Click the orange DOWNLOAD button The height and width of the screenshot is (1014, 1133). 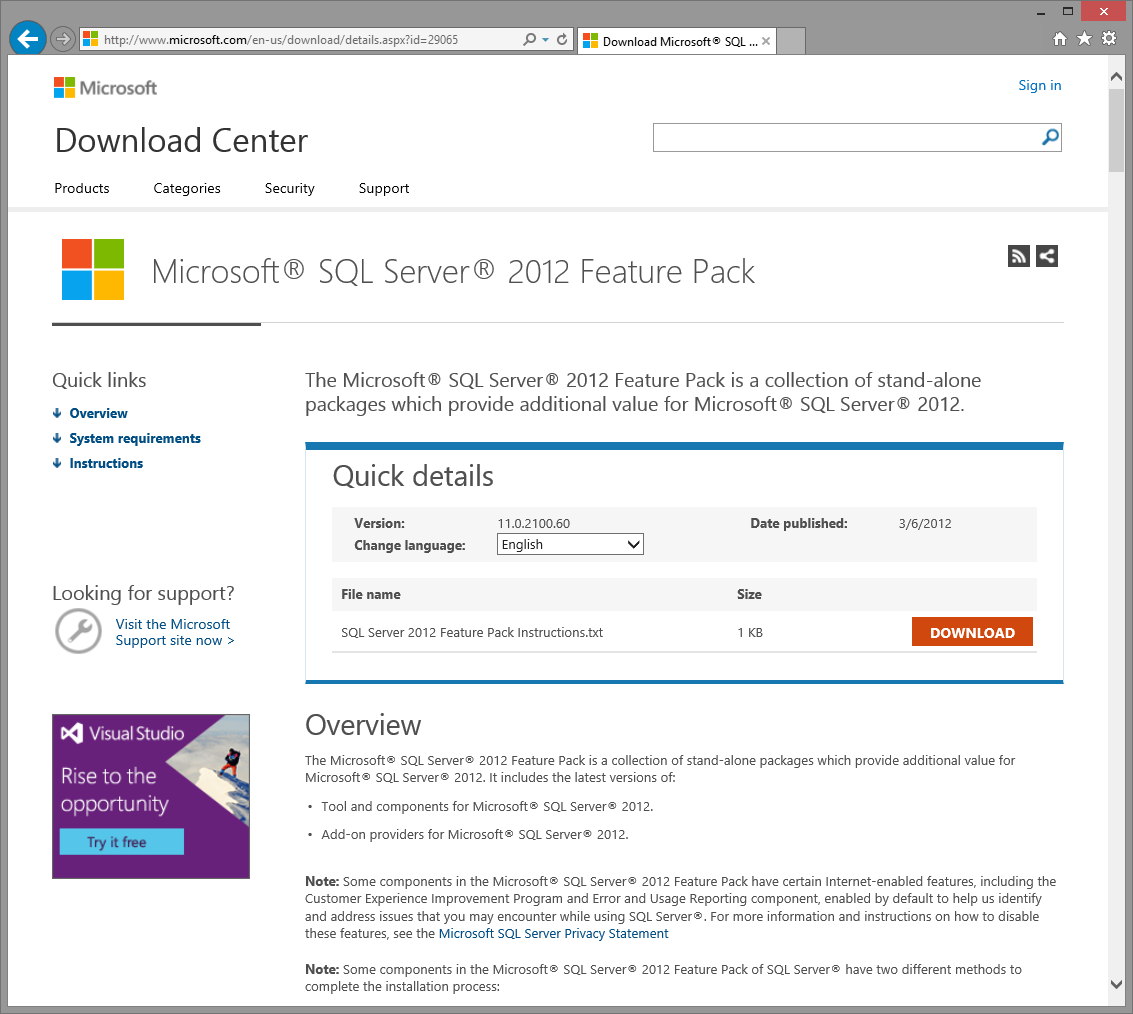coord(972,633)
